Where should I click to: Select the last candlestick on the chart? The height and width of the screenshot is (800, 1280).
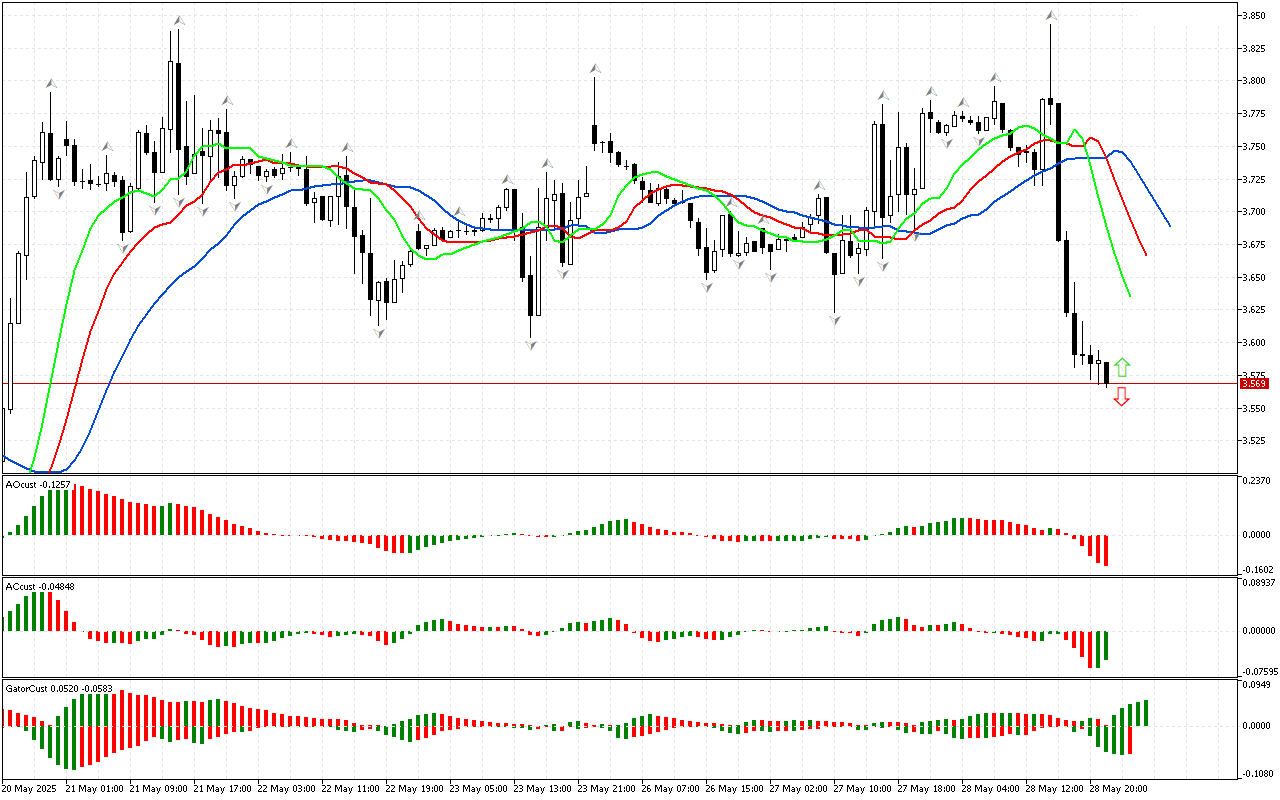point(1106,373)
